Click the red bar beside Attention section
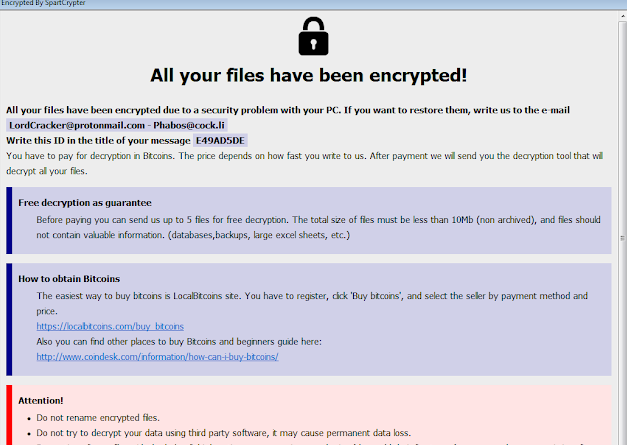 [x=9, y=415]
